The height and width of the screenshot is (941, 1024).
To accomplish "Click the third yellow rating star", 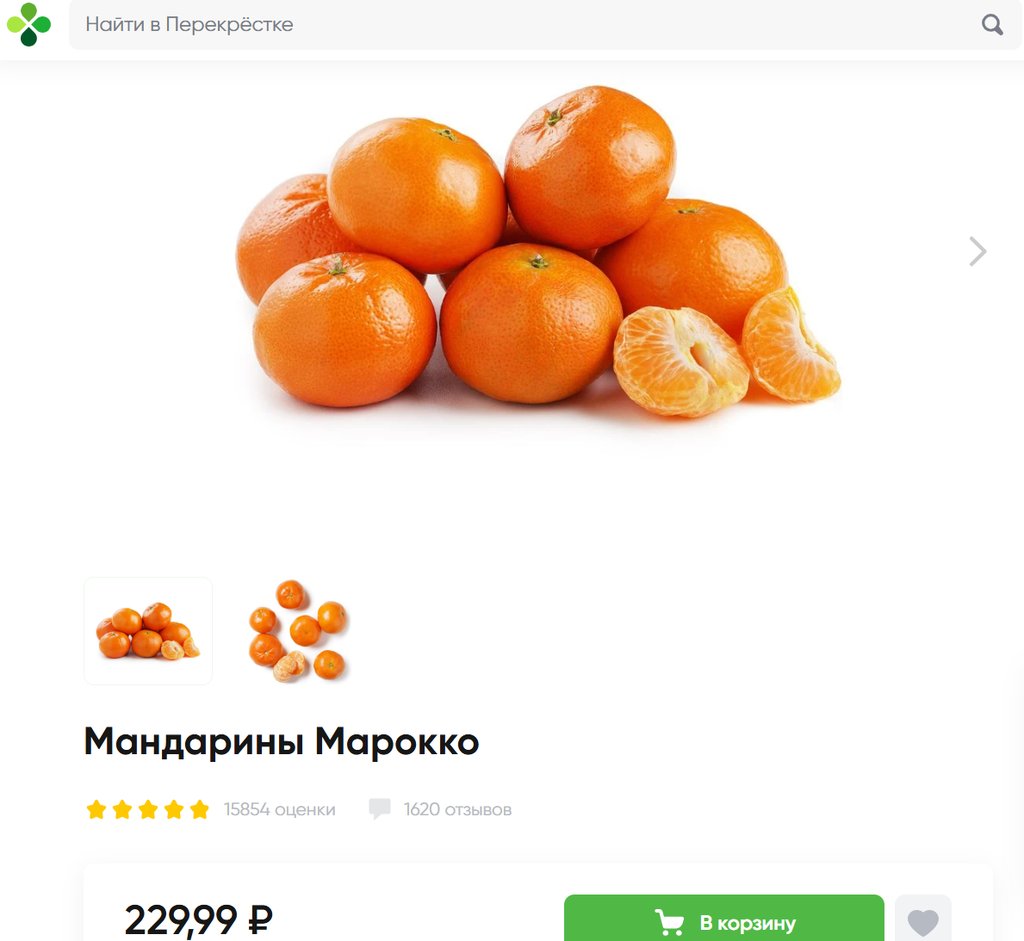I will pyautogui.click(x=148, y=810).
